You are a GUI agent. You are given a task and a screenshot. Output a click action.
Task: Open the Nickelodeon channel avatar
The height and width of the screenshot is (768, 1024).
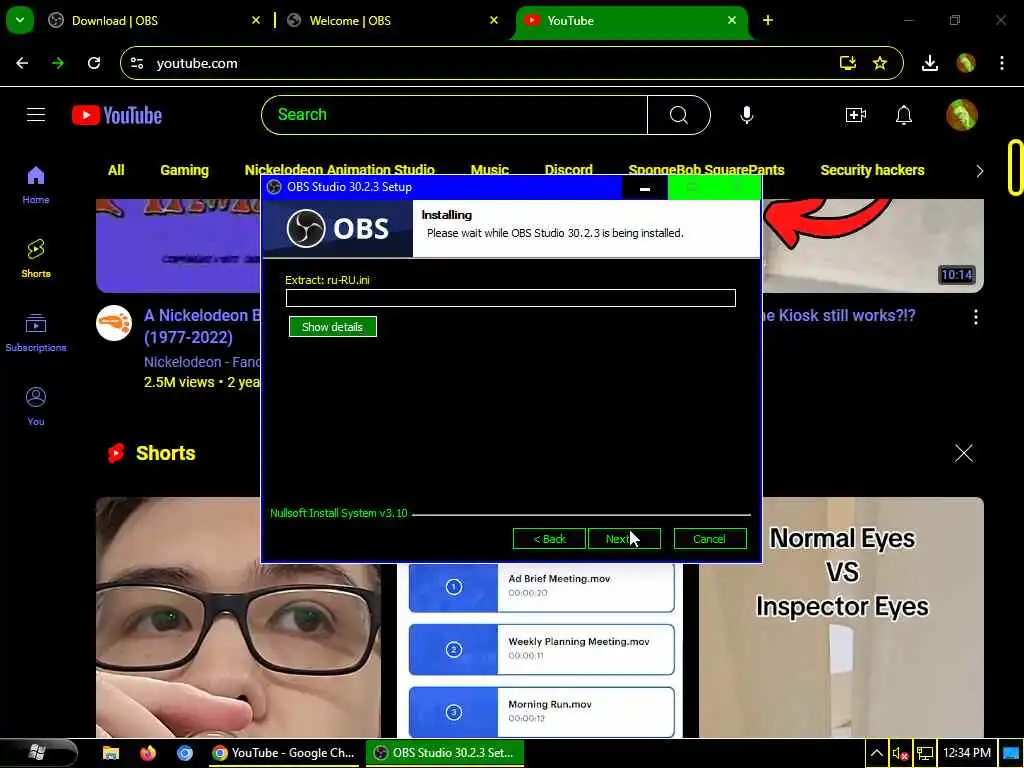click(x=114, y=323)
